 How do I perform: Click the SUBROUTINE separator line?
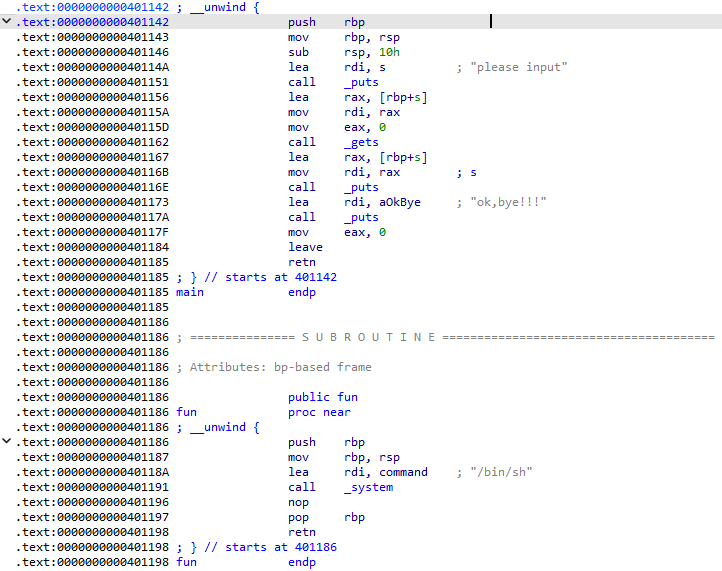coord(450,337)
